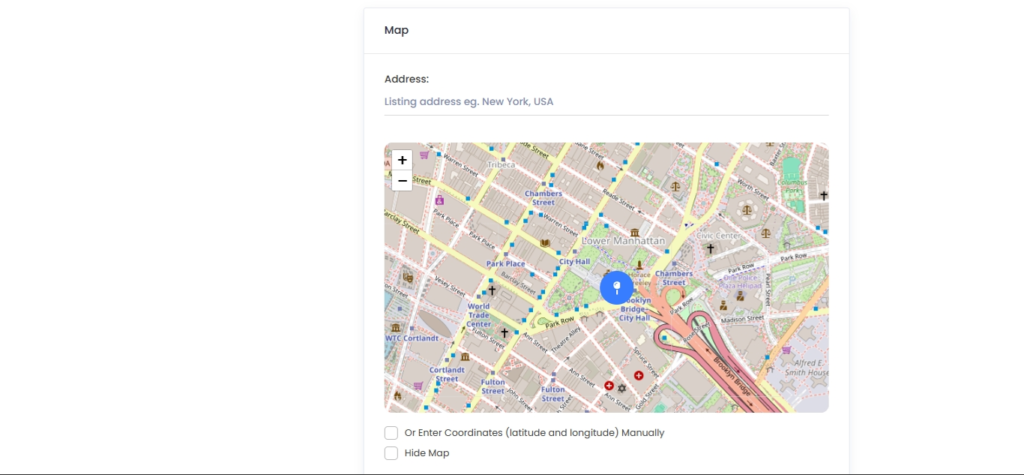Click red hospital cross beside Star of David
This screenshot has height=475, width=1024.
609,385
